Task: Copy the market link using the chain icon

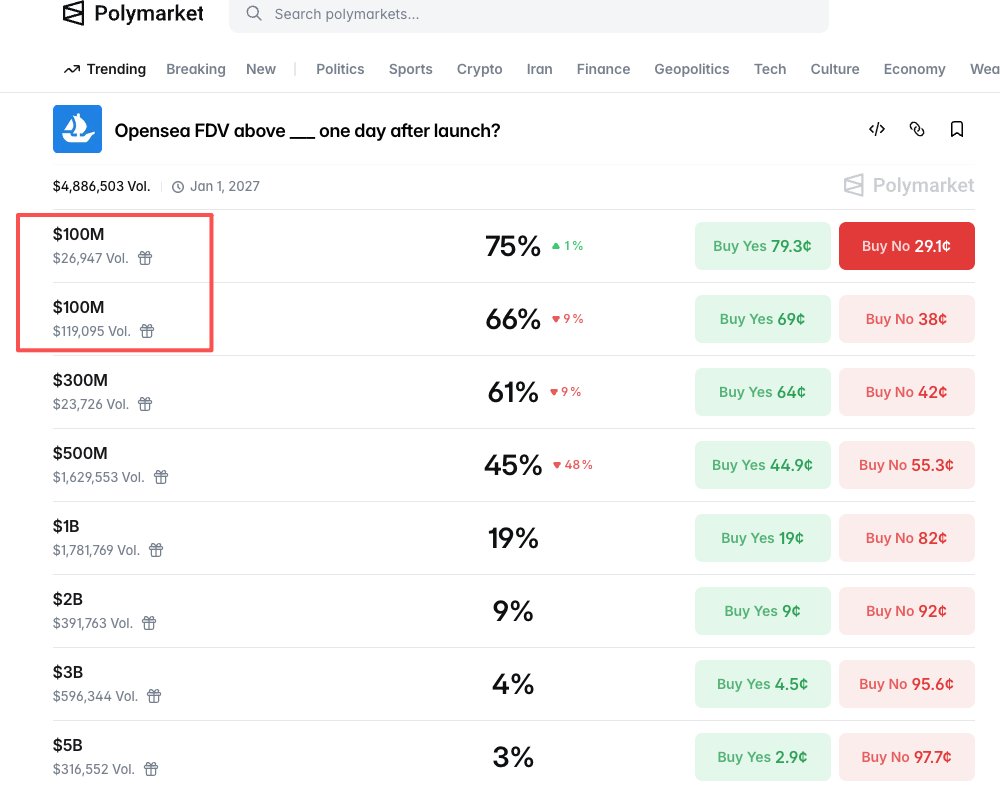Action: click(916, 129)
